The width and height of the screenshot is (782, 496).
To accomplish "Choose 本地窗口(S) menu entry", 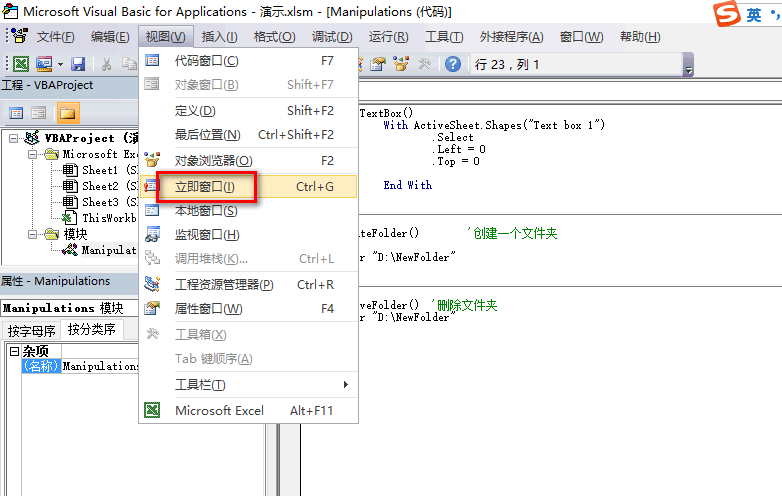I will [248, 211].
